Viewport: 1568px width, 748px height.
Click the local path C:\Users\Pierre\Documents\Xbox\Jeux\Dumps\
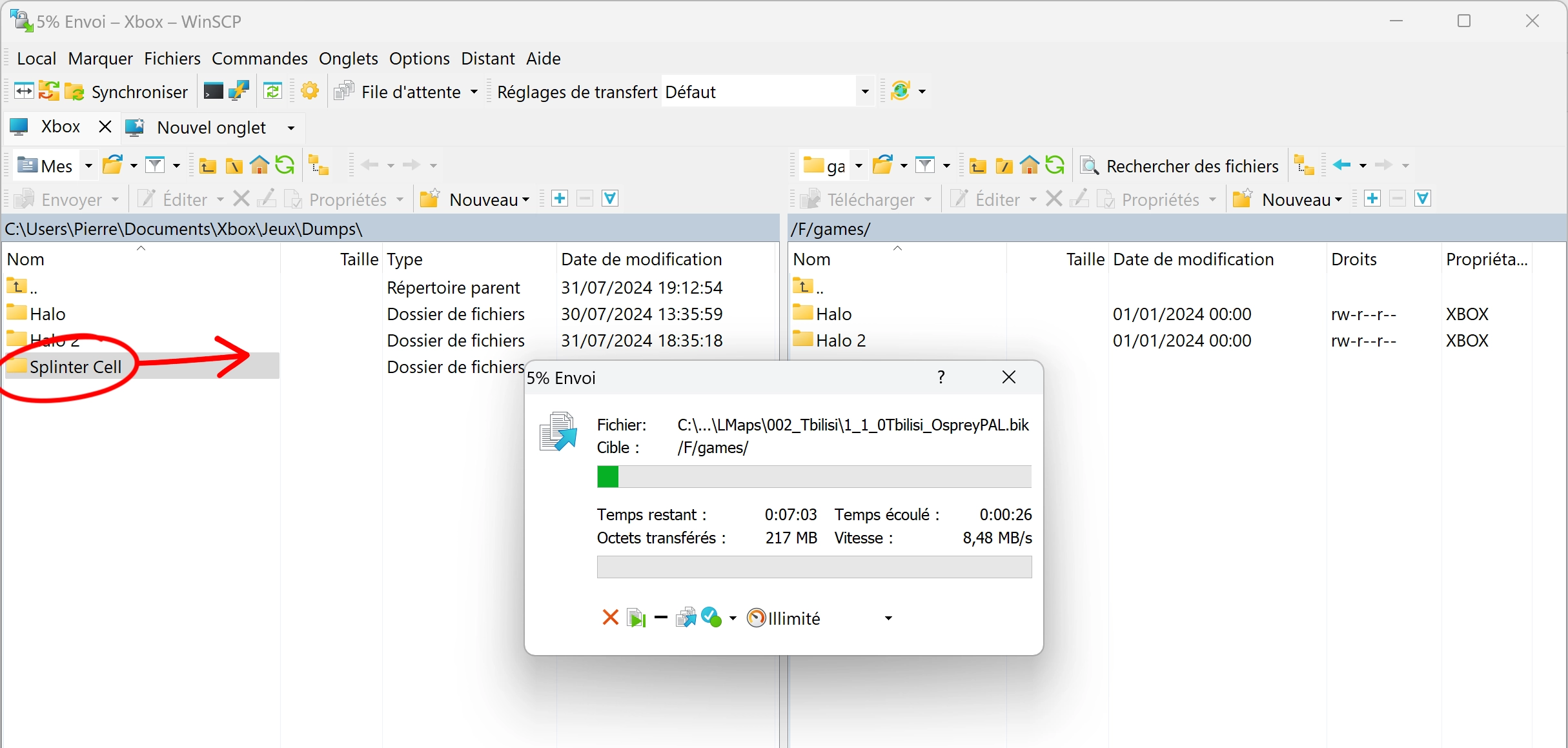183,229
